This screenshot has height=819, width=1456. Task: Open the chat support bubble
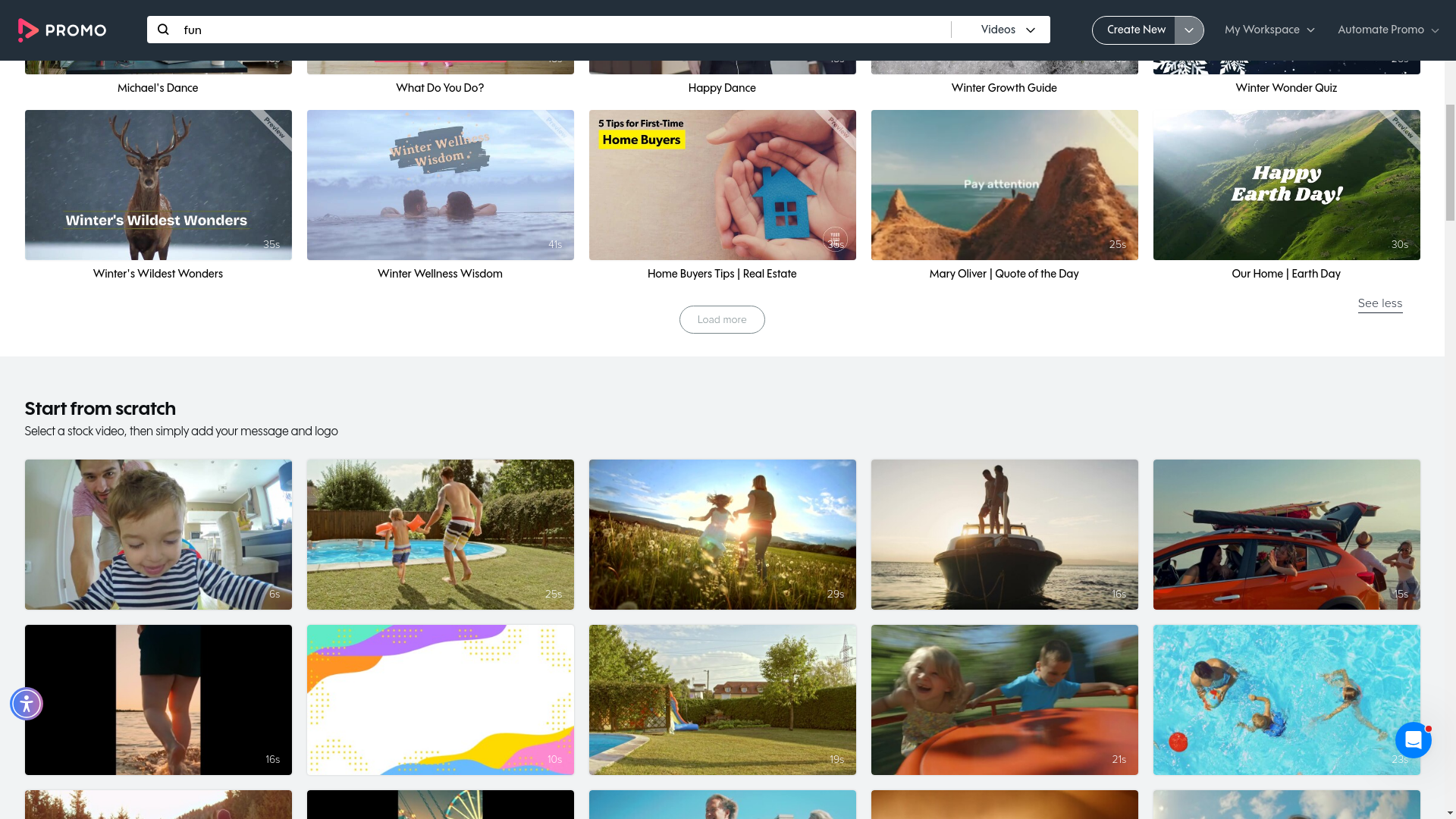1413,739
